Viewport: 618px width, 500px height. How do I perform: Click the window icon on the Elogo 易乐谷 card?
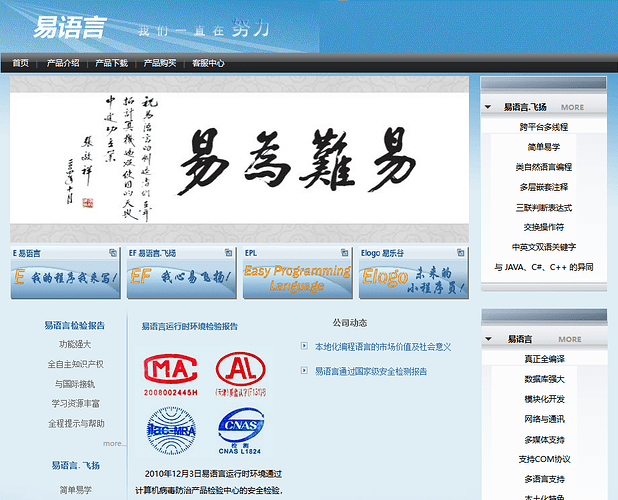[x=460, y=253]
